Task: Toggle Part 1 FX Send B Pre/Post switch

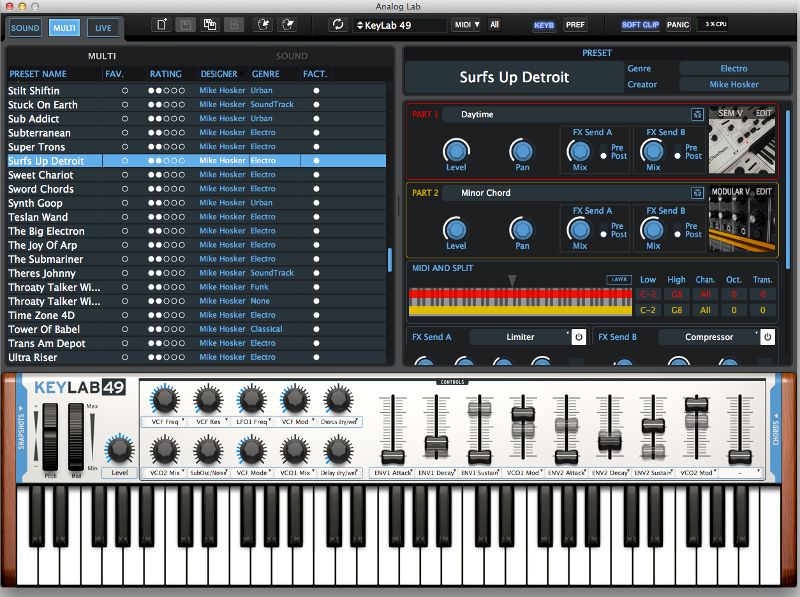Action: point(678,152)
